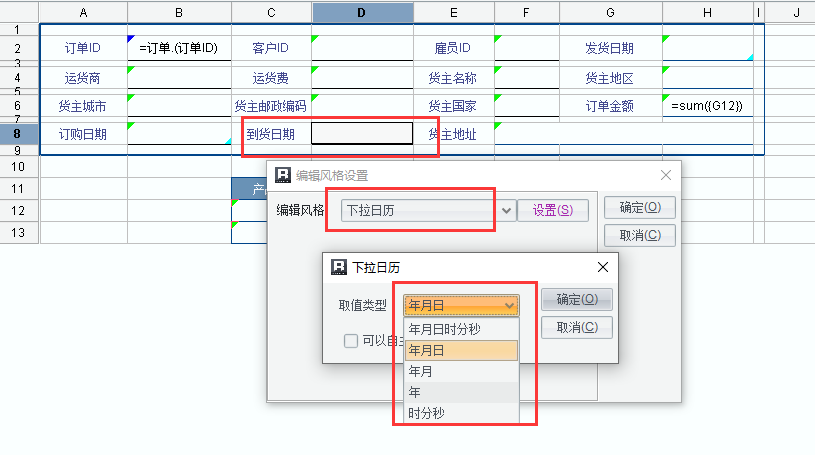Click the 运货商 label cell

click(x=83, y=78)
